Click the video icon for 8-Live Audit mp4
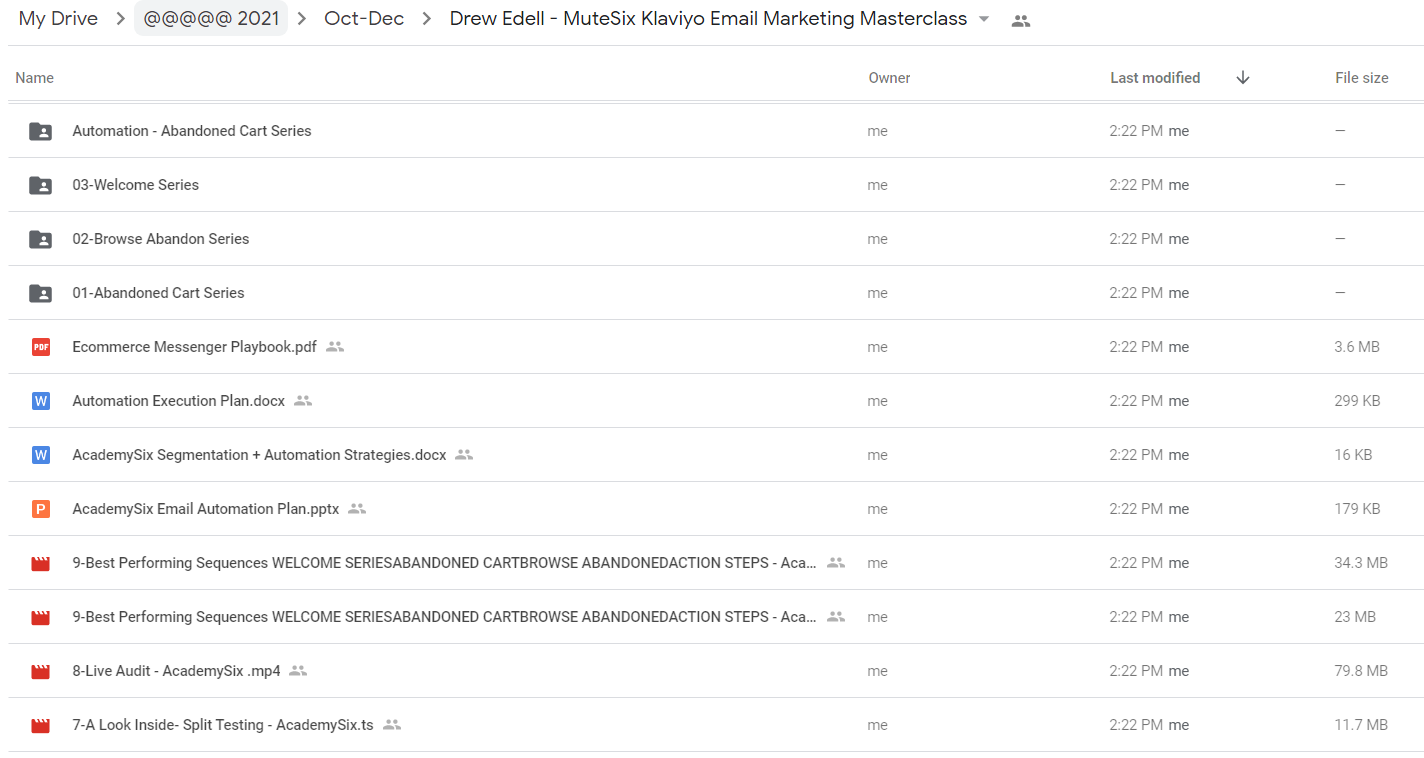Viewport: 1424px width, 758px height. pyautogui.click(x=40, y=671)
